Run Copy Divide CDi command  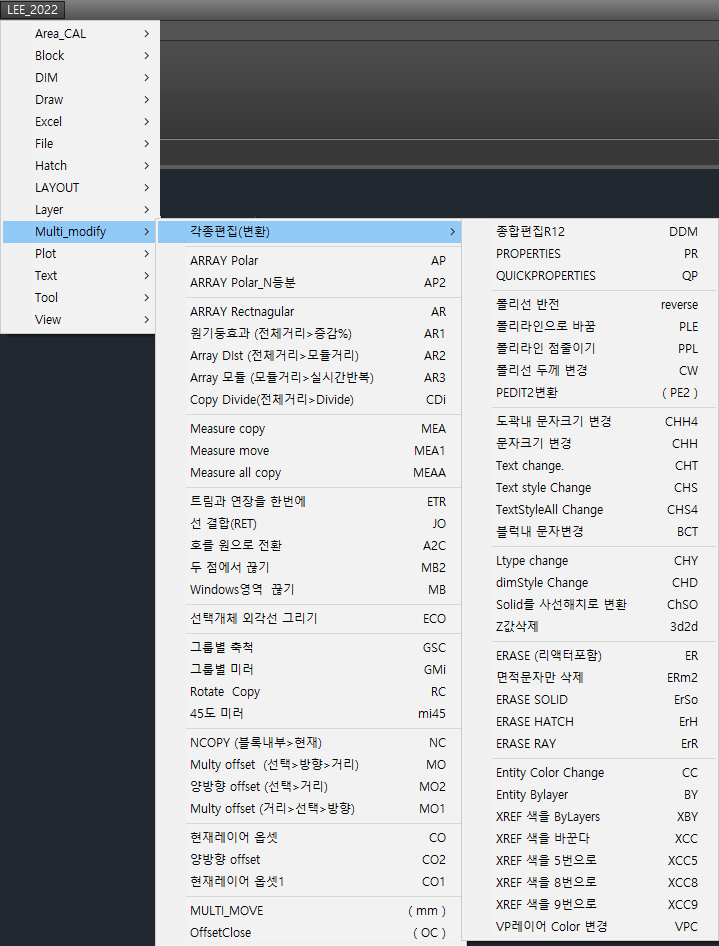(x=309, y=400)
